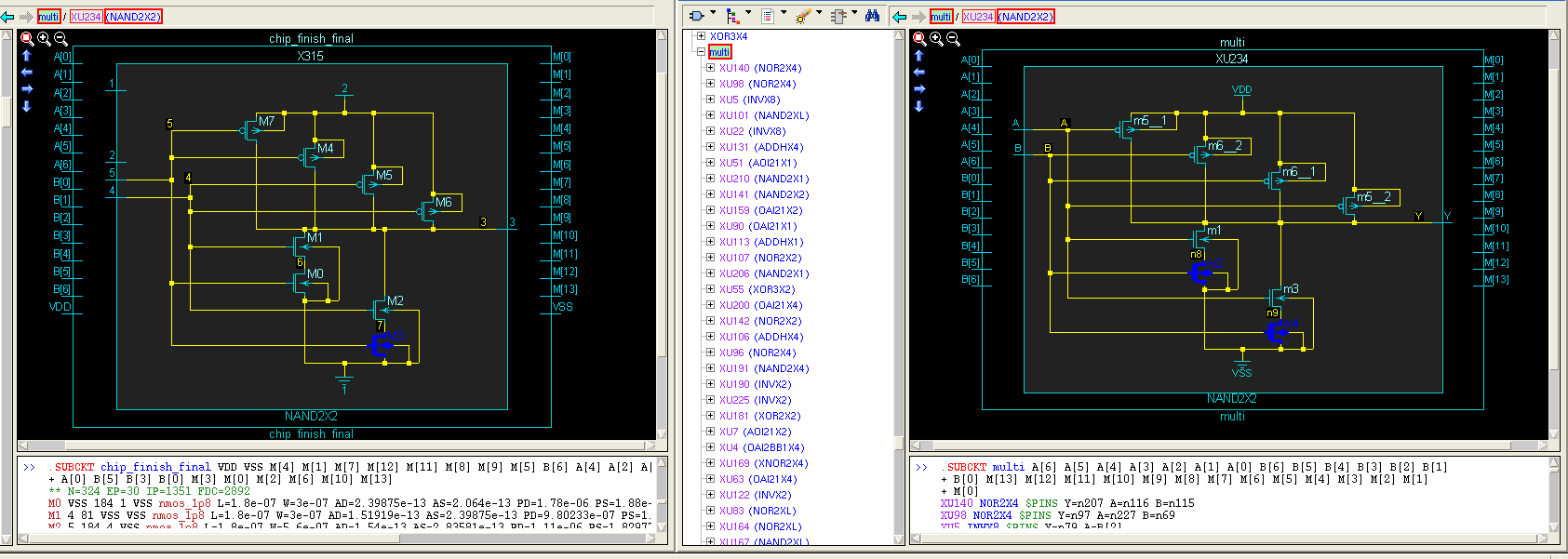Click '(NAND2X2)' in right breadcrumb path

(1026, 17)
